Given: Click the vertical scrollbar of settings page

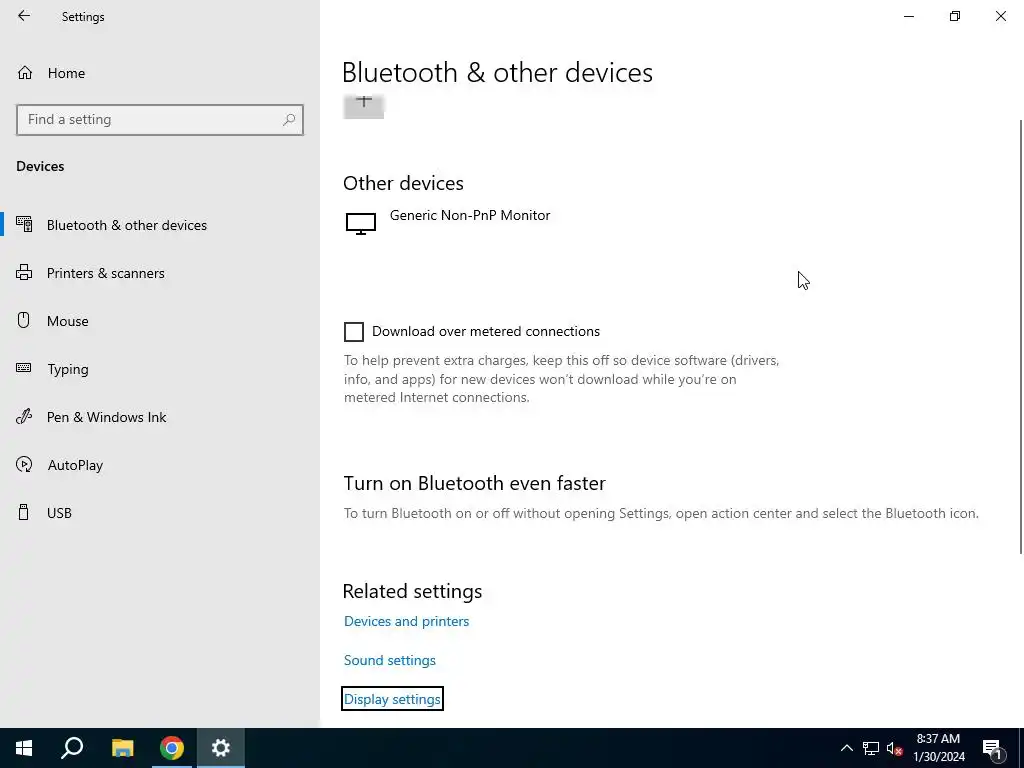Looking at the screenshot, I should (1020, 337).
